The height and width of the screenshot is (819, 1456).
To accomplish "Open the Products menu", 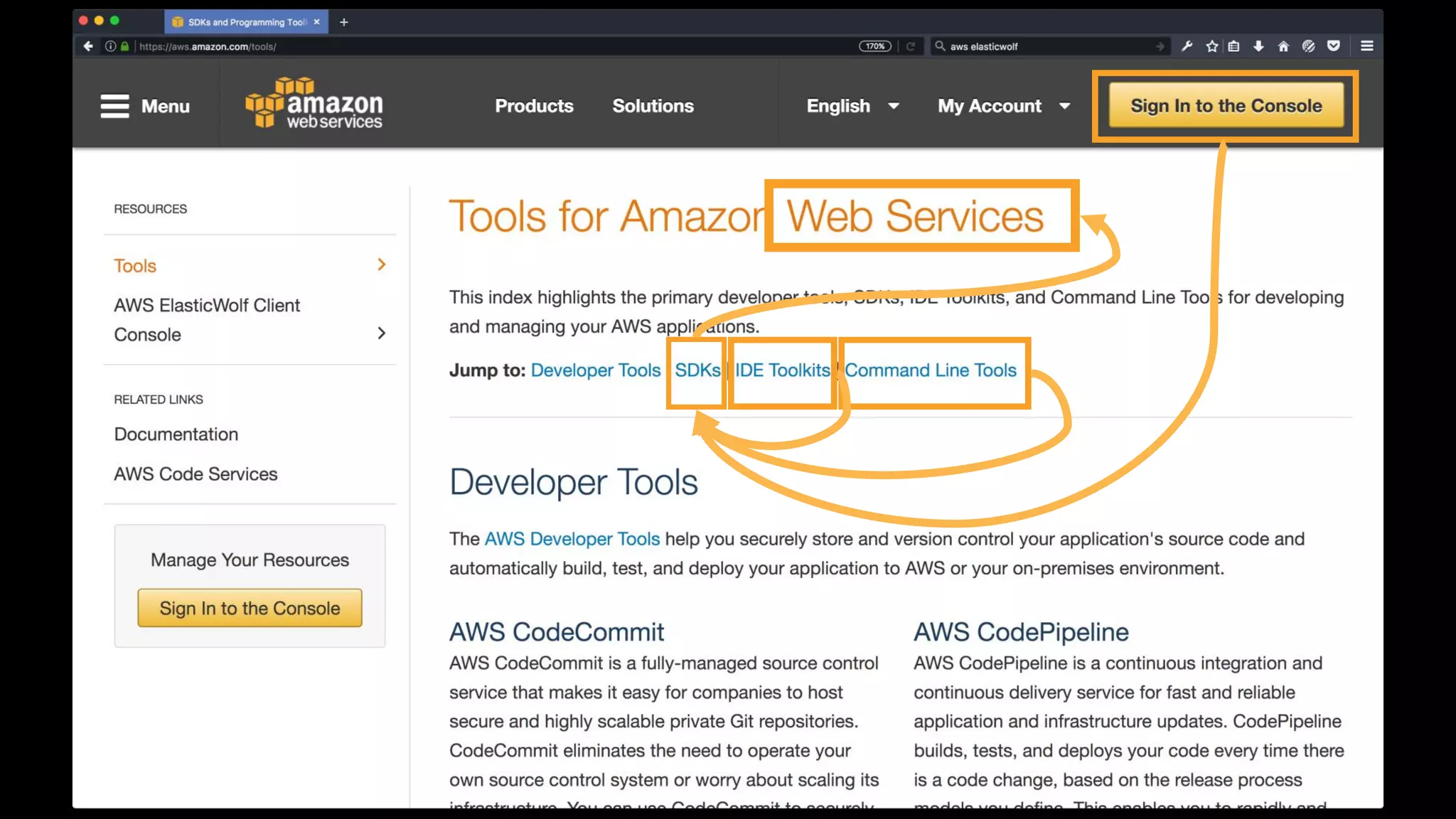I will coord(534,106).
